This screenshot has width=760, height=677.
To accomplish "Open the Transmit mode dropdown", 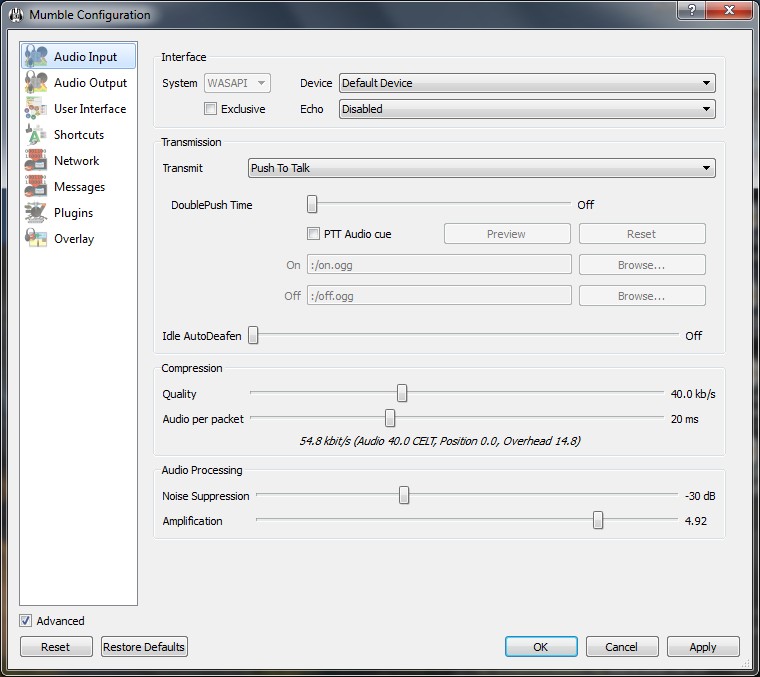I will click(x=481, y=168).
